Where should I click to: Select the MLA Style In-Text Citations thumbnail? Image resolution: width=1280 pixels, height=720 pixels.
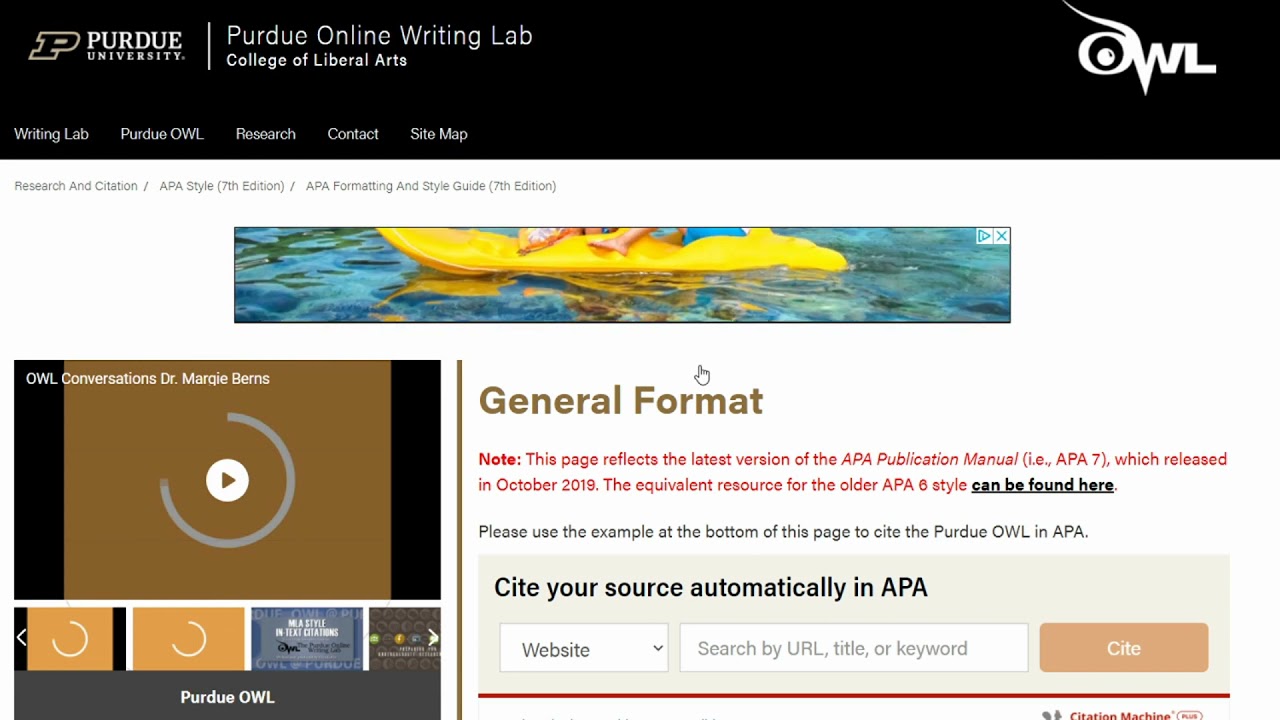coord(307,638)
